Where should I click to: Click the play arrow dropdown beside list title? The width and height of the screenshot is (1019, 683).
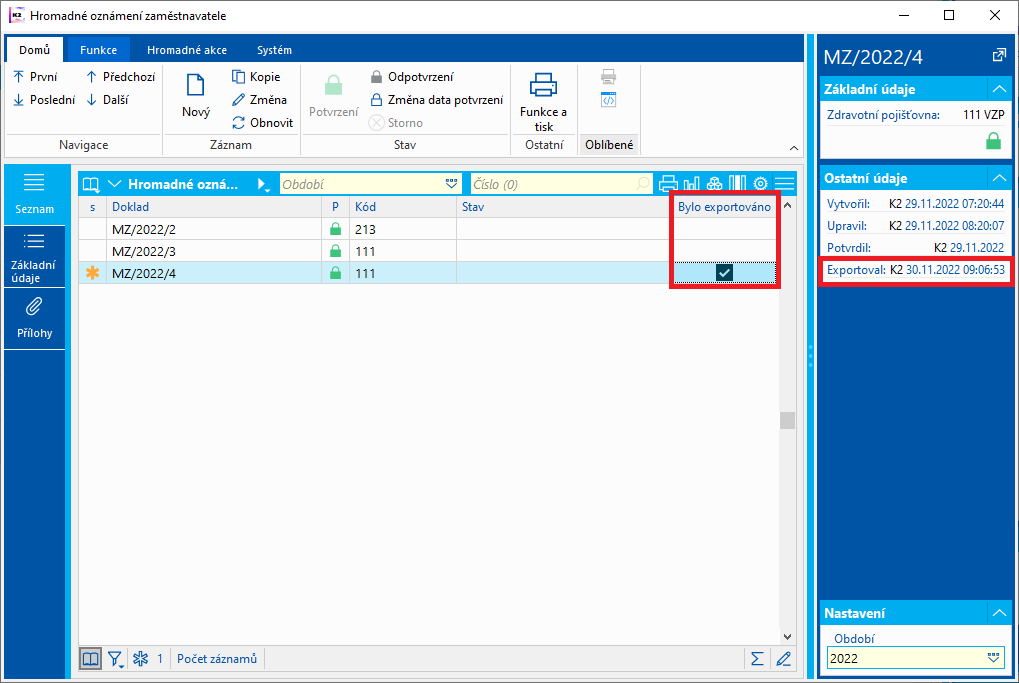(x=263, y=185)
